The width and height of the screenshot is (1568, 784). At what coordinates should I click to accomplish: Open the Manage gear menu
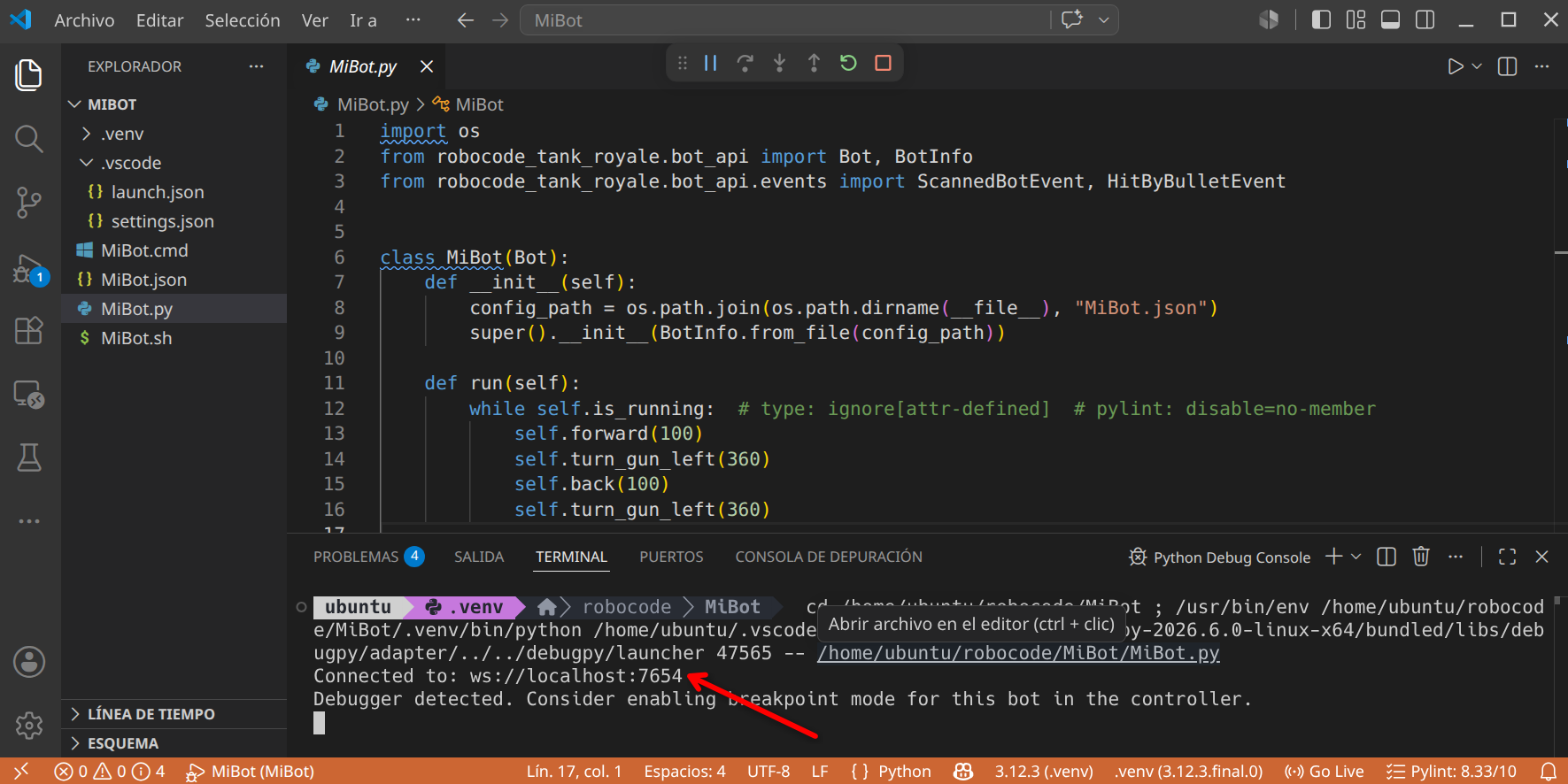[28, 726]
